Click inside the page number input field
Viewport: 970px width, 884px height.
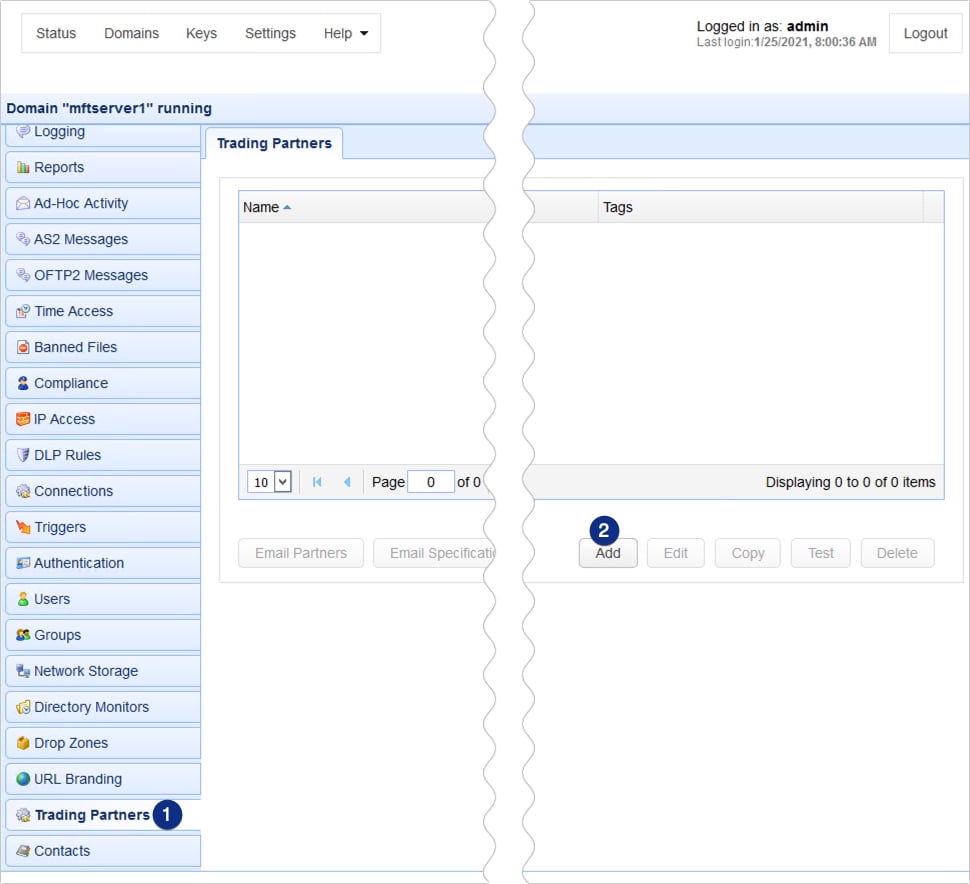click(430, 481)
